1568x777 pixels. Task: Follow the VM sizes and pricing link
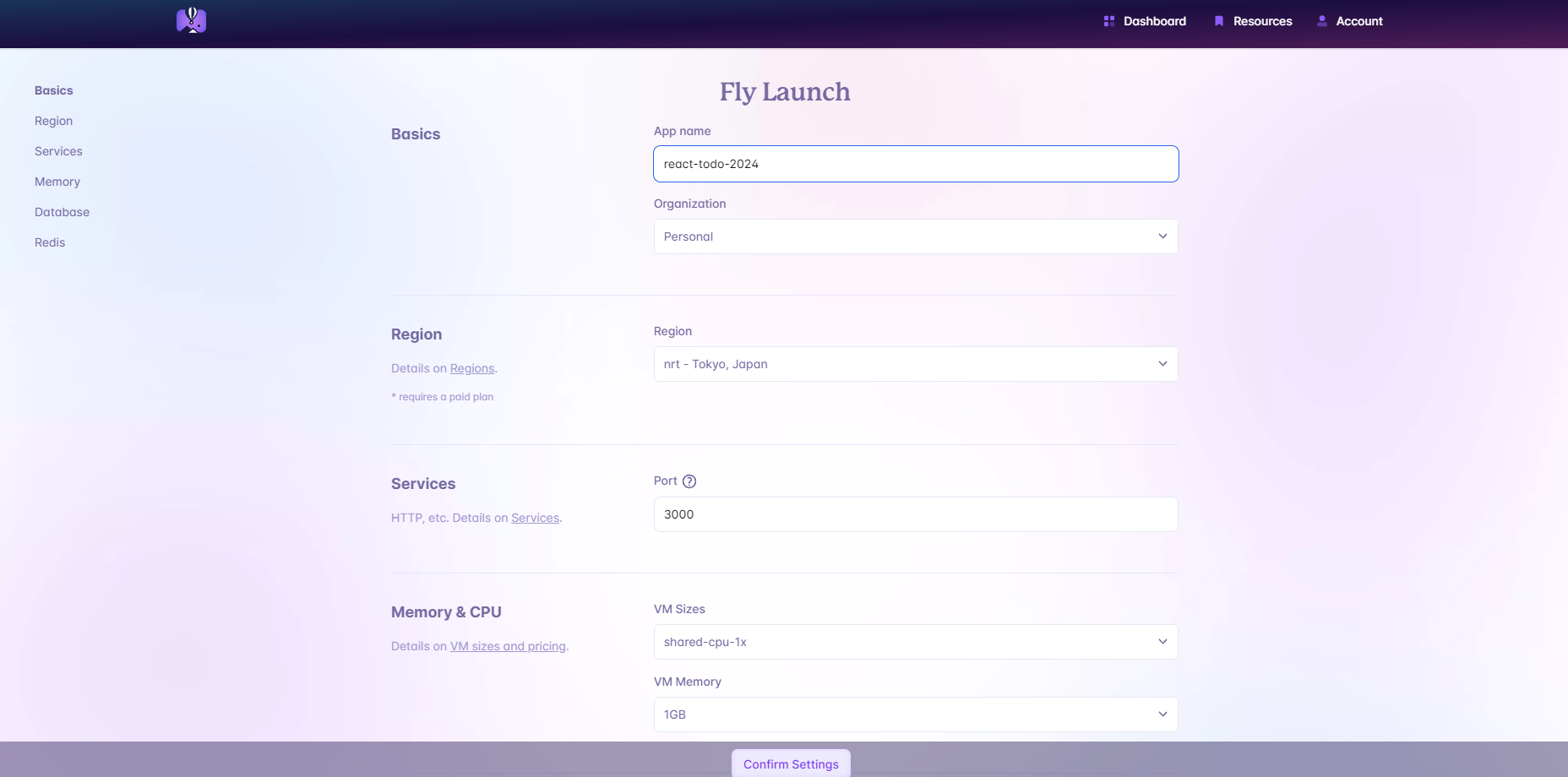coord(508,646)
